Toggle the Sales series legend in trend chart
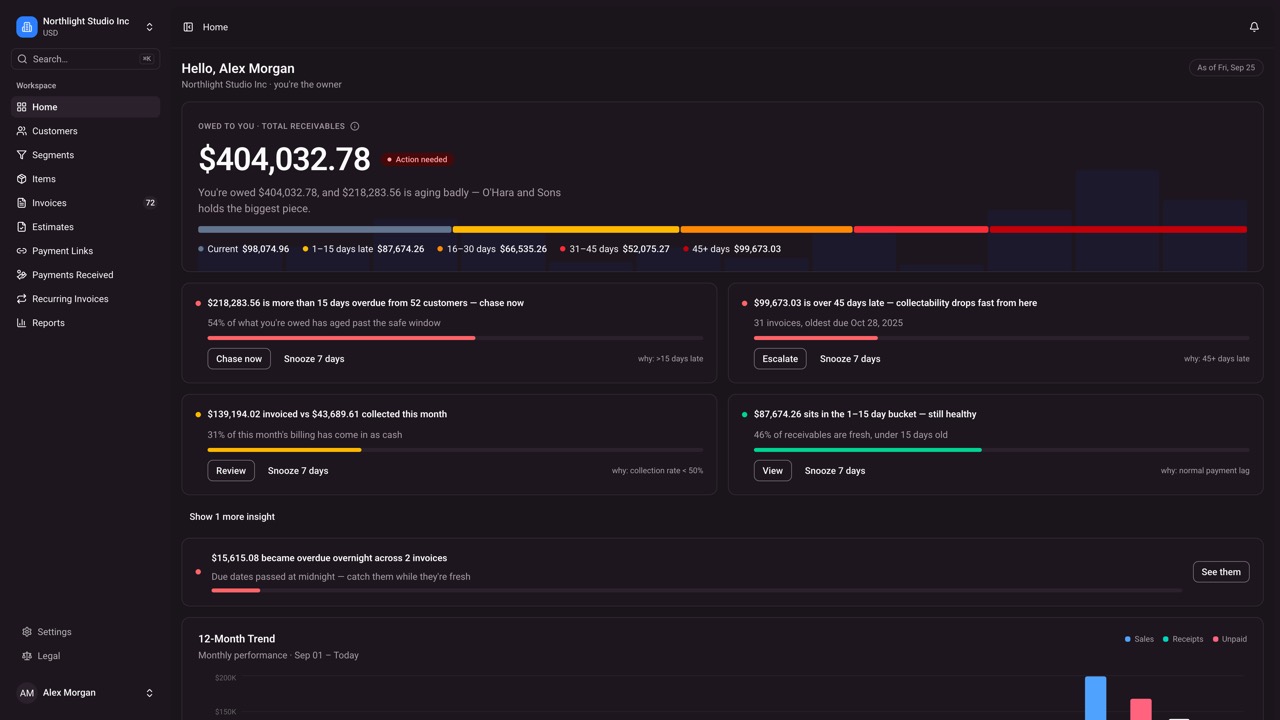The image size is (1280, 720). pyautogui.click(x=1139, y=639)
